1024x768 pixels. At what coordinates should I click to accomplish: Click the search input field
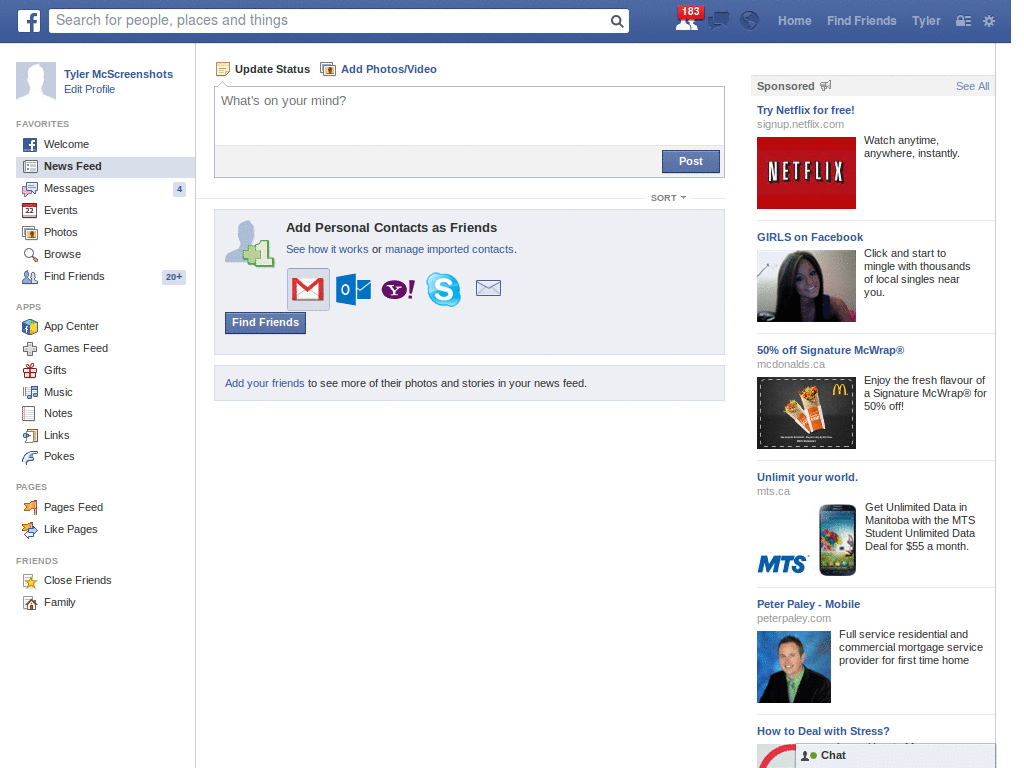[x=330, y=21]
